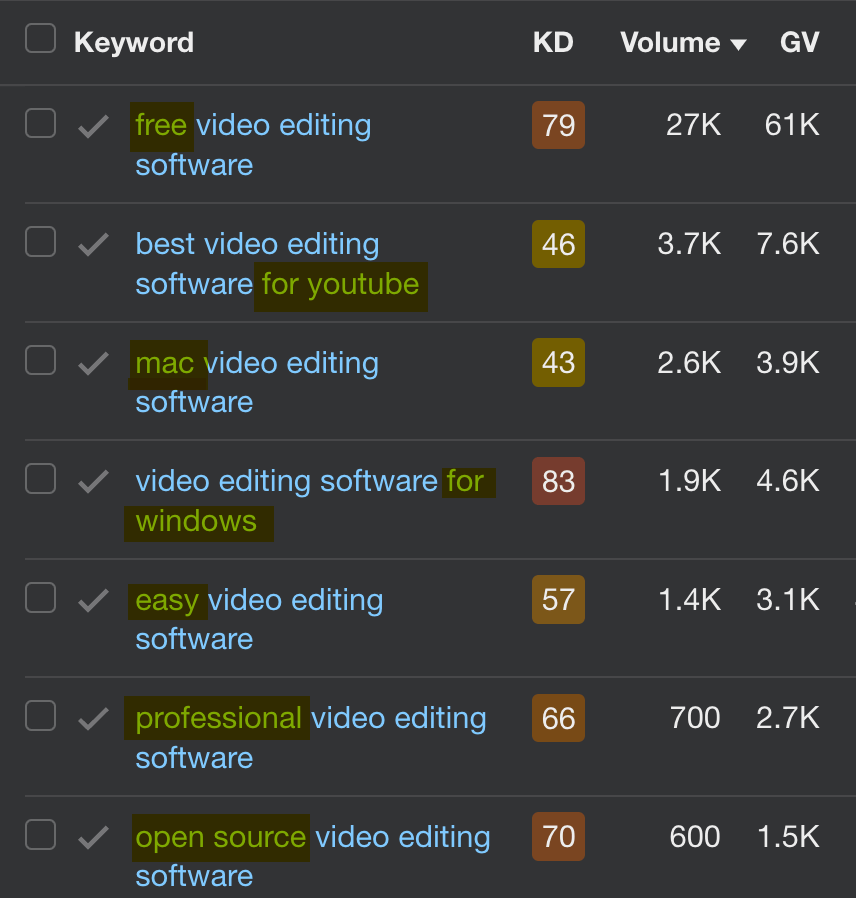Click the checkmark icon beside "open source video editing software"

click(92, 835)
